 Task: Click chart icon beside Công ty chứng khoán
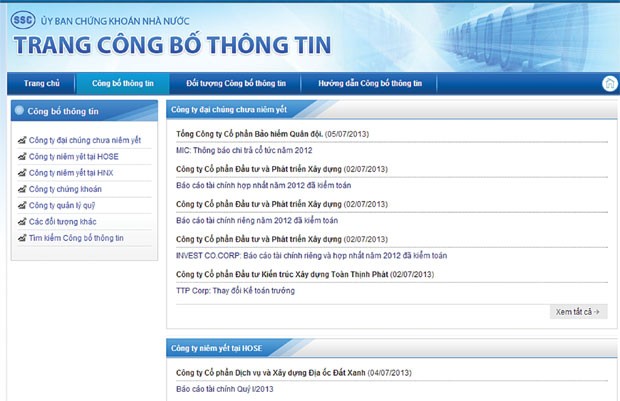click(22, 189)
